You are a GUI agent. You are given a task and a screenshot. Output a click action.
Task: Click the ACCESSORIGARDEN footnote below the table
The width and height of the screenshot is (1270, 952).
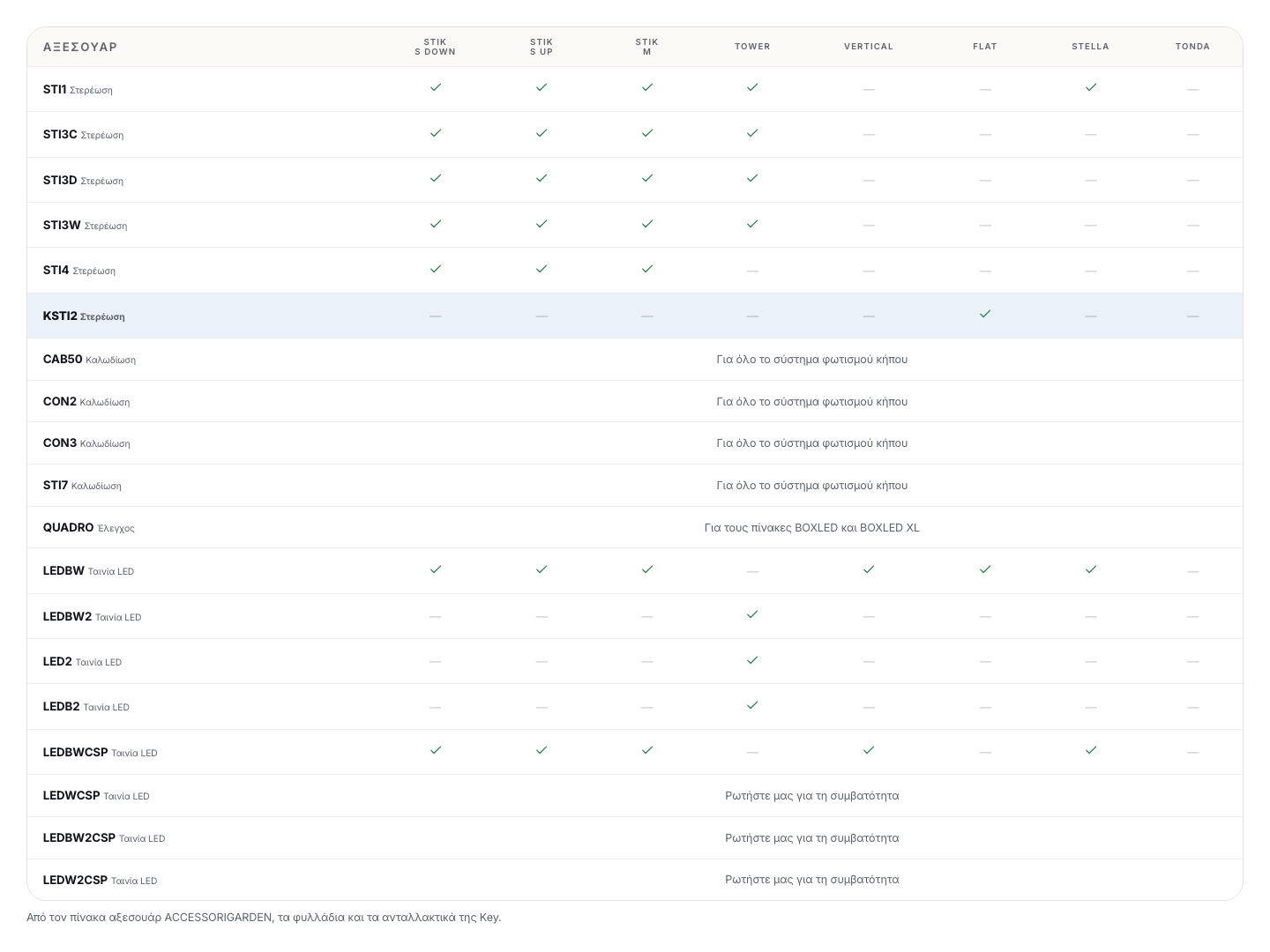264,918
